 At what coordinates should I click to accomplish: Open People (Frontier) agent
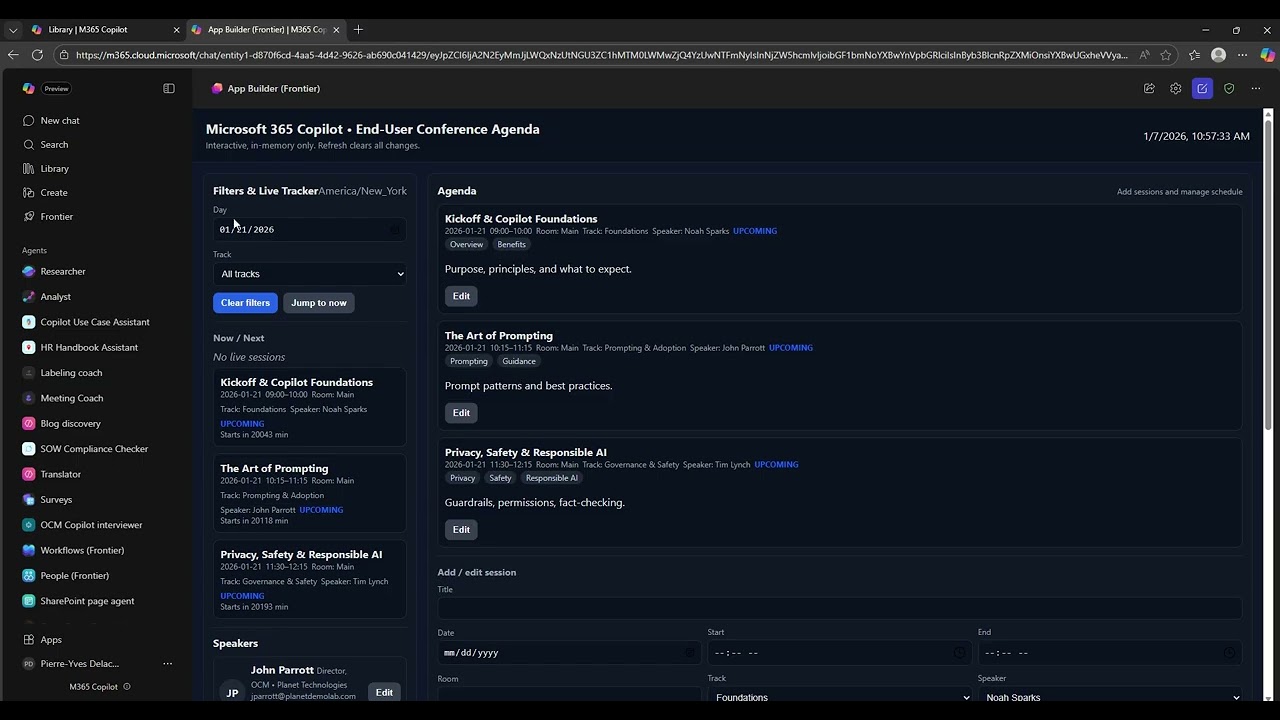(x=74, y=575)
